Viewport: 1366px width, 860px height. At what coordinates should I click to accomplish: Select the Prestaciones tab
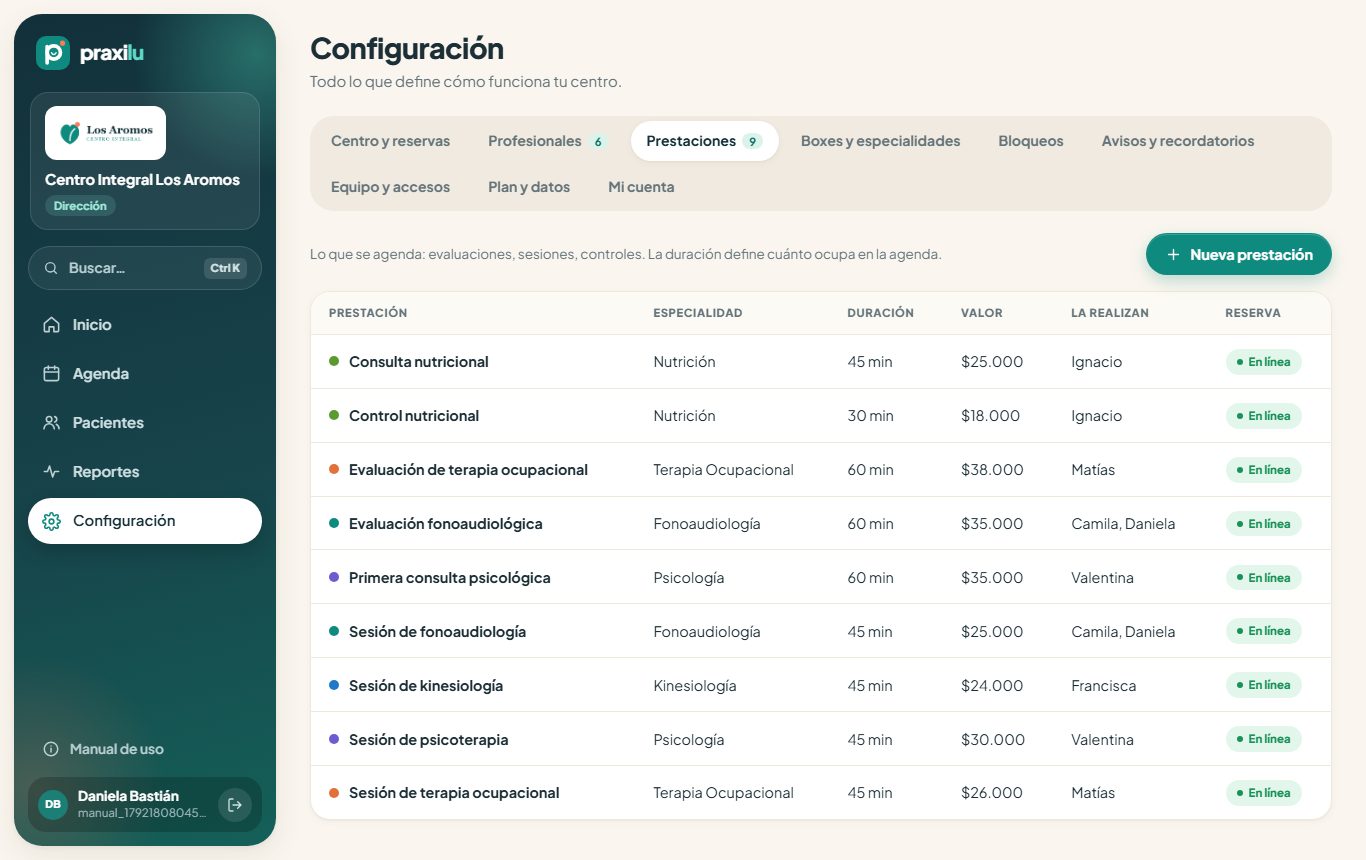point(704,141)
